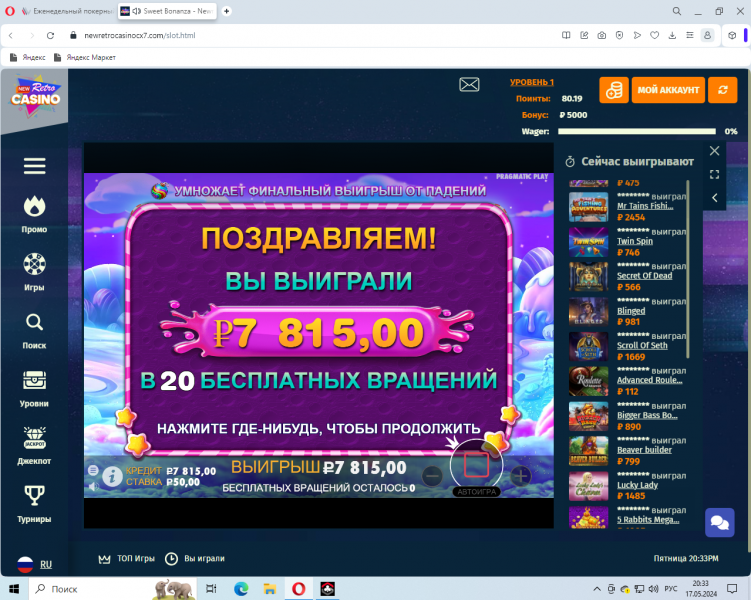Take a snapshot with the camera icon
The image size is (751, 600).
tap(602, 35)
